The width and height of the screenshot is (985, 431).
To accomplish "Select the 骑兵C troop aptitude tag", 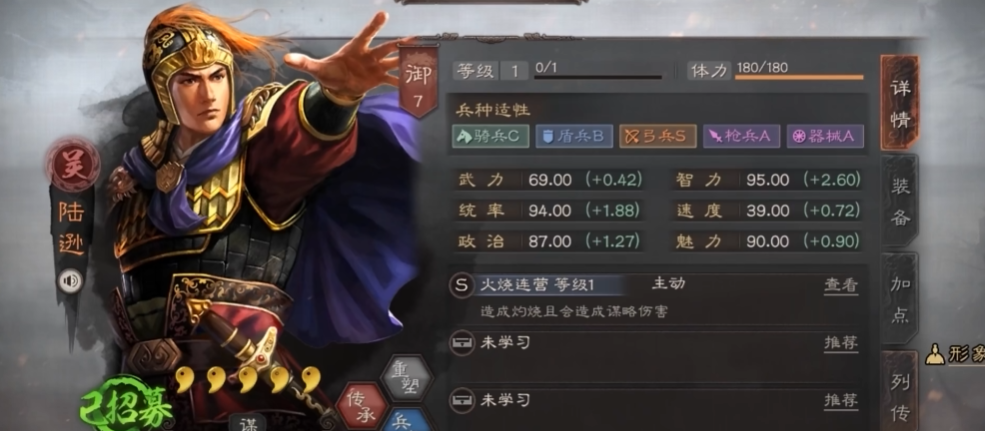I will [490, 136].
